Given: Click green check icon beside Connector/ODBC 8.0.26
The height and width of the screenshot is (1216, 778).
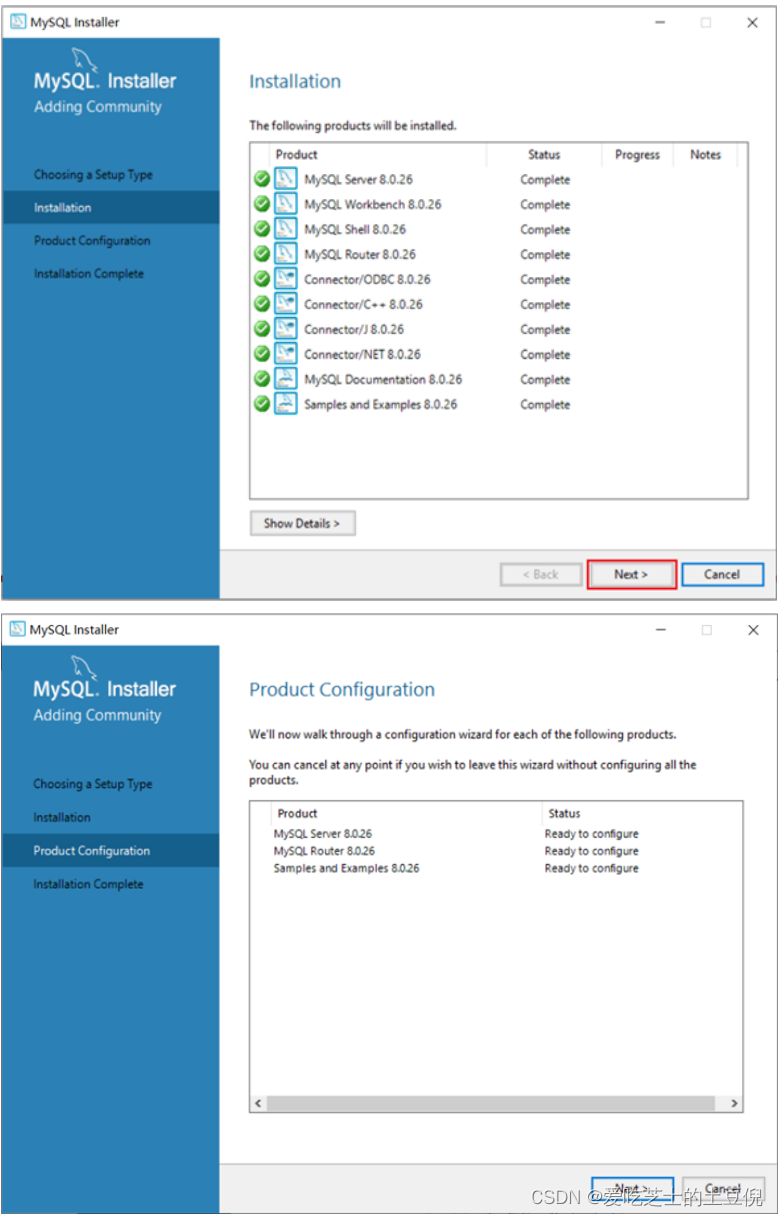Looking at the screenshot, I should 262,279.
